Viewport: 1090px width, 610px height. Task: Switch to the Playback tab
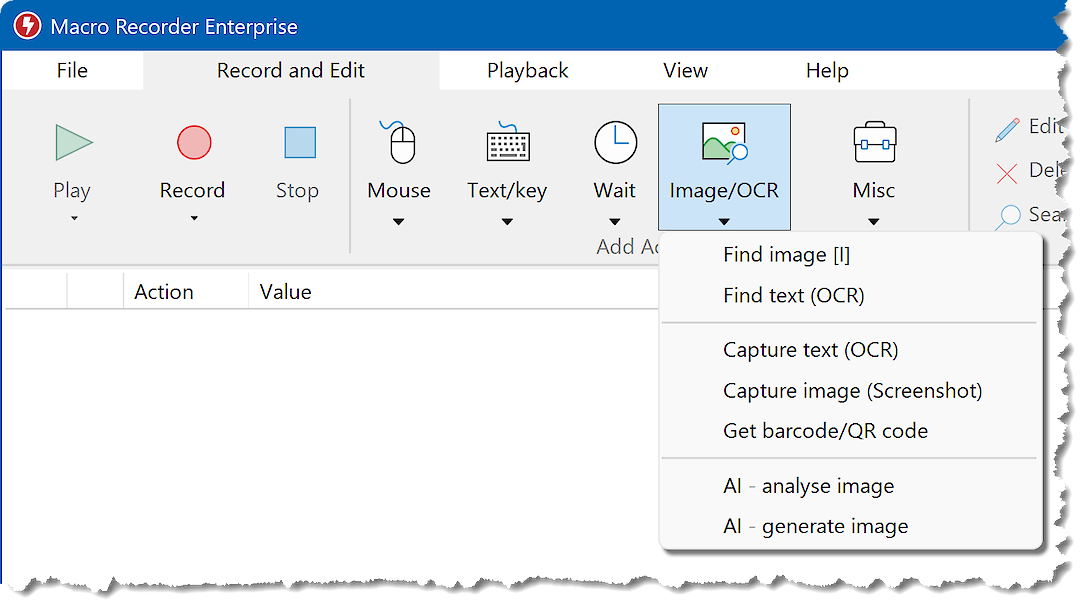(527, 71)
